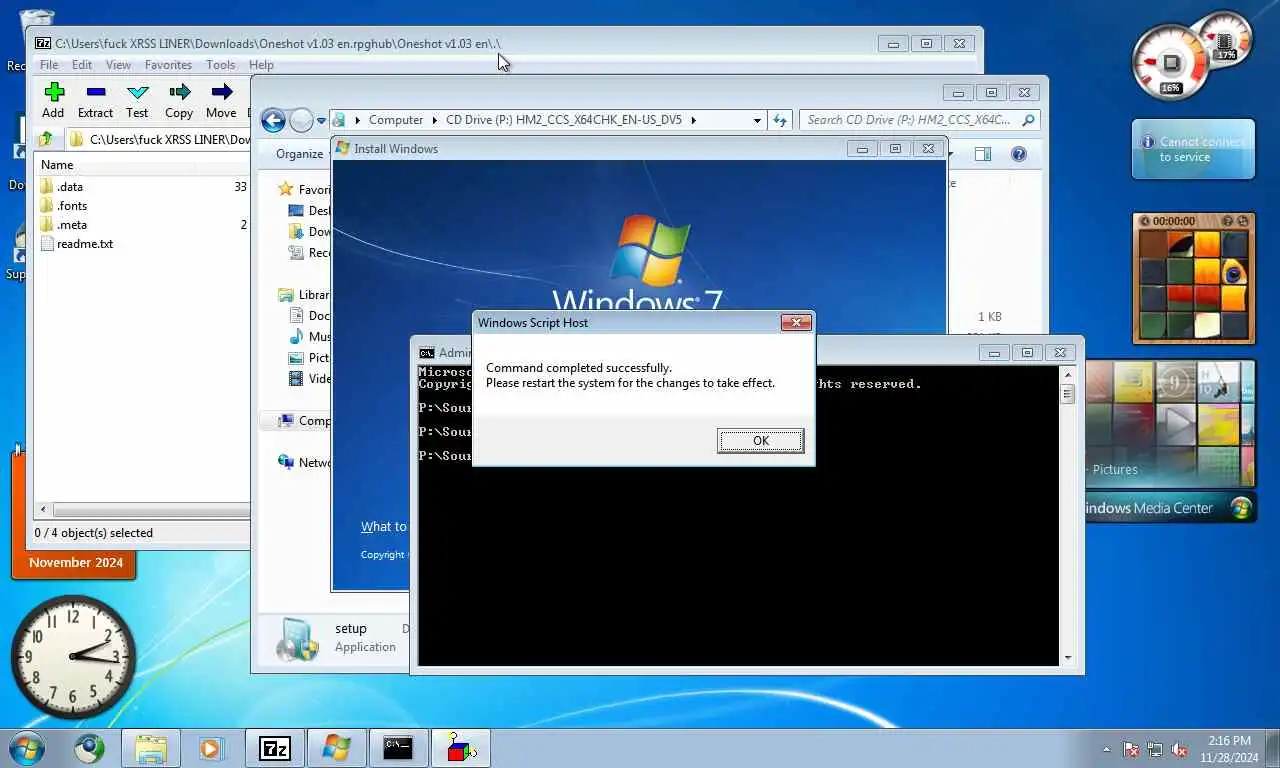Viewport: 1280px width, 768px height.
Task: Click the Copy icon in 7-Zip toolbar
Action: (x=179, y=92)
